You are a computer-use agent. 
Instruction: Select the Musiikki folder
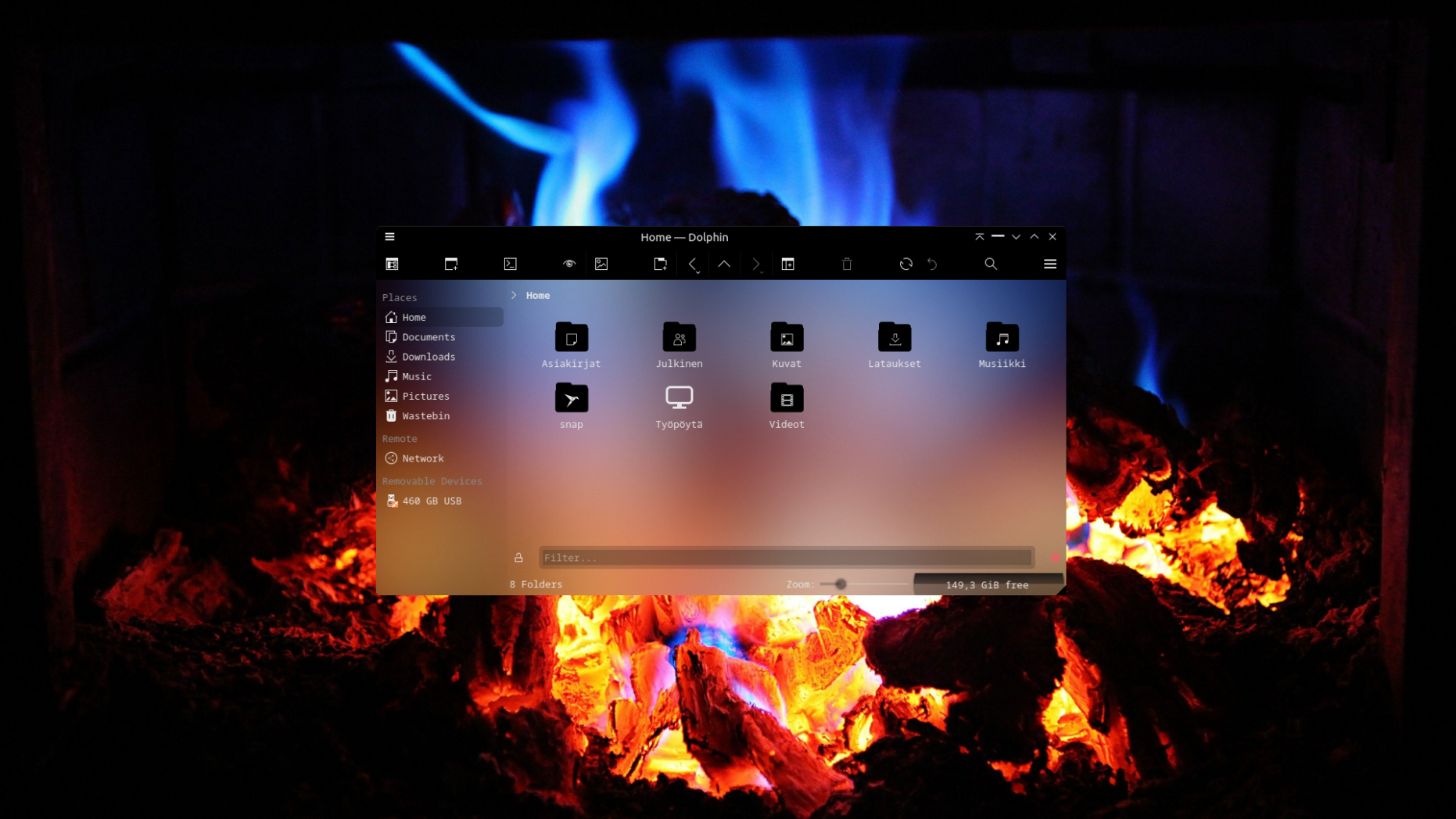pos(1002,345)
